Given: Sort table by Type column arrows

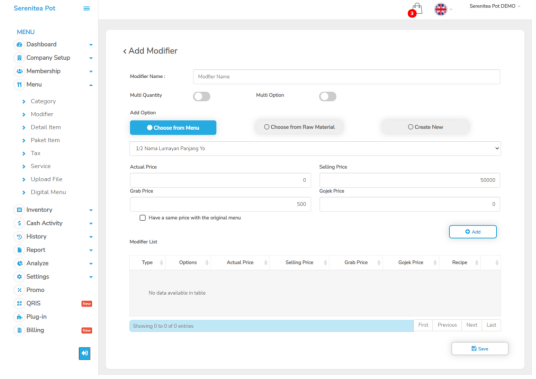Looking at the screenshot, I should tap(161, 262).
